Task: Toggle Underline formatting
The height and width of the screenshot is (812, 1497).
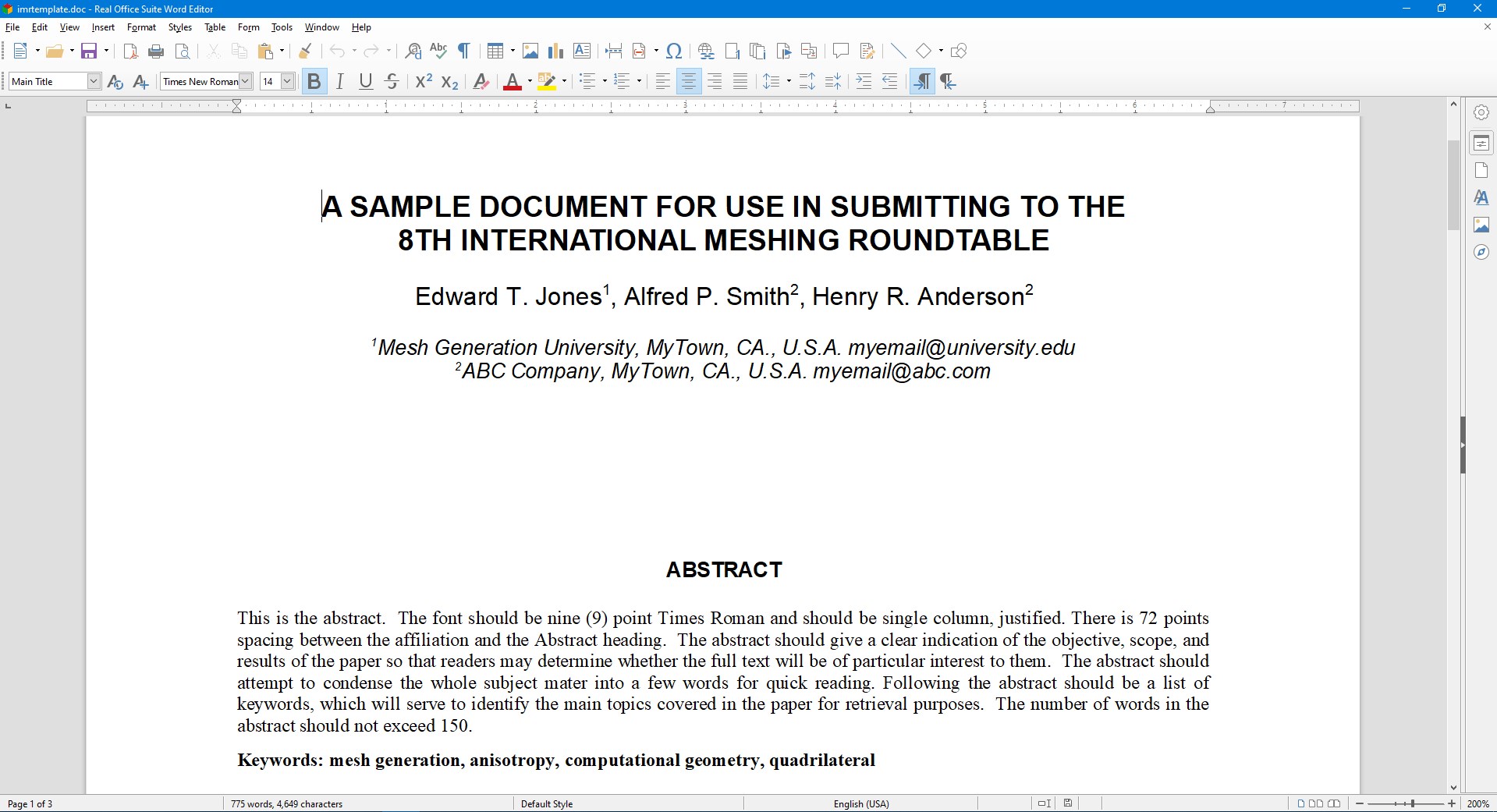Action: pyautogui.click(x=366, y=81)
